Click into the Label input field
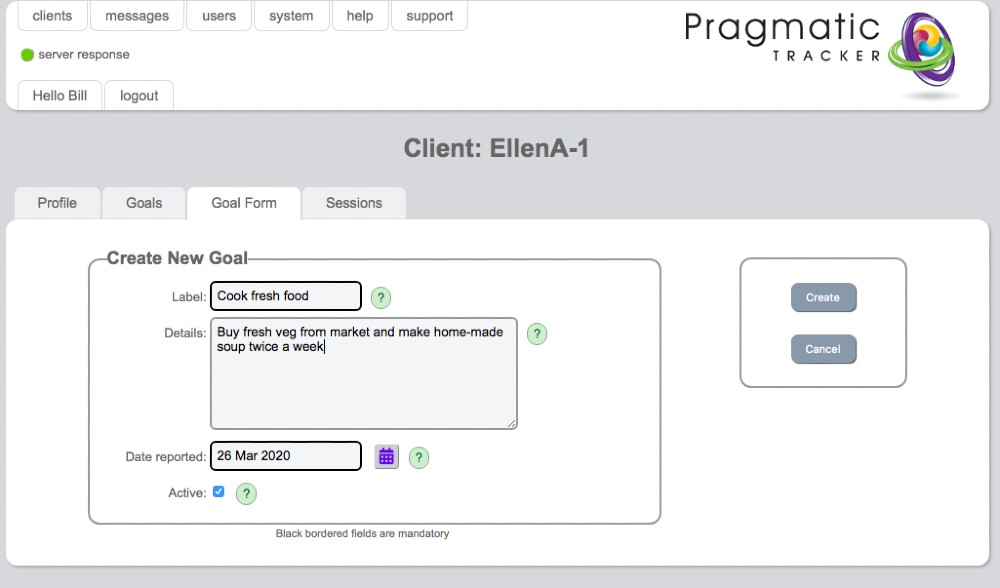 point(285,296)
